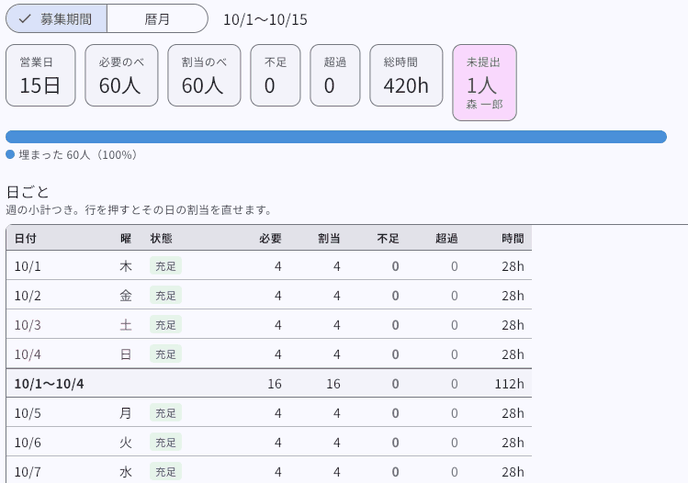Screen dimensions: 688x483
Task: Click the 必要 column header
Action: (x=270, y=238)
